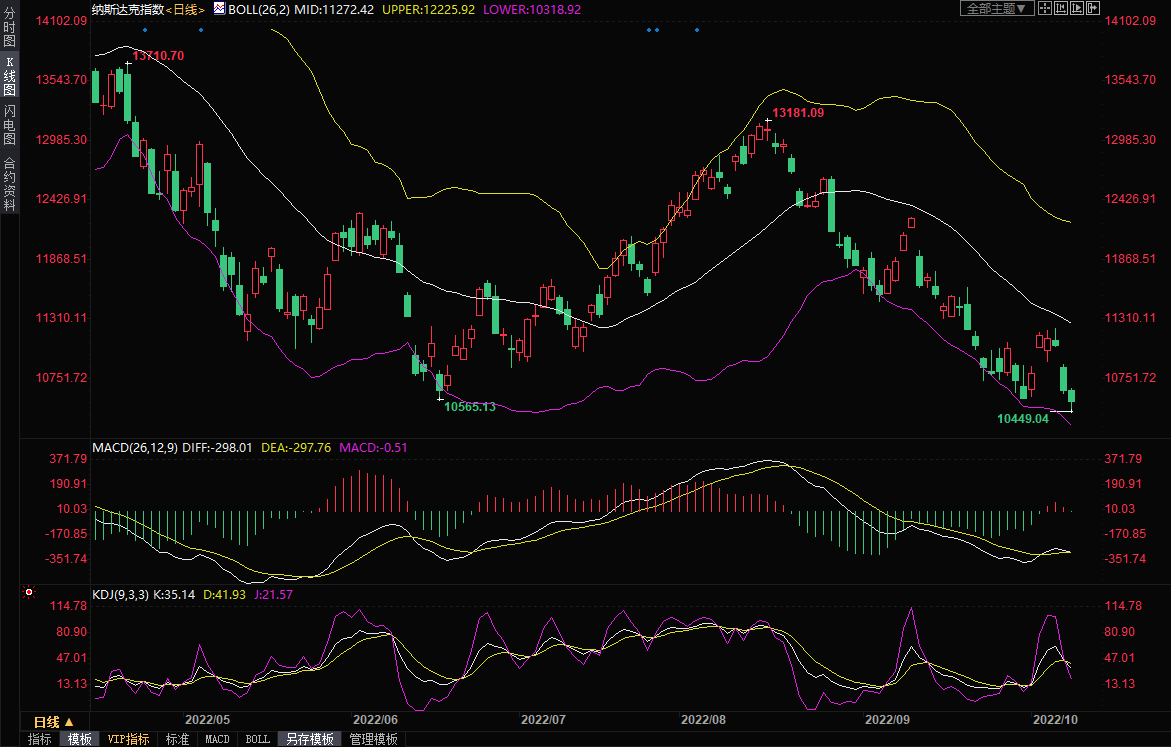This screenshot has width=1171, height=747.
Task: Click the 管理模板 button
Action: [373, 740]
